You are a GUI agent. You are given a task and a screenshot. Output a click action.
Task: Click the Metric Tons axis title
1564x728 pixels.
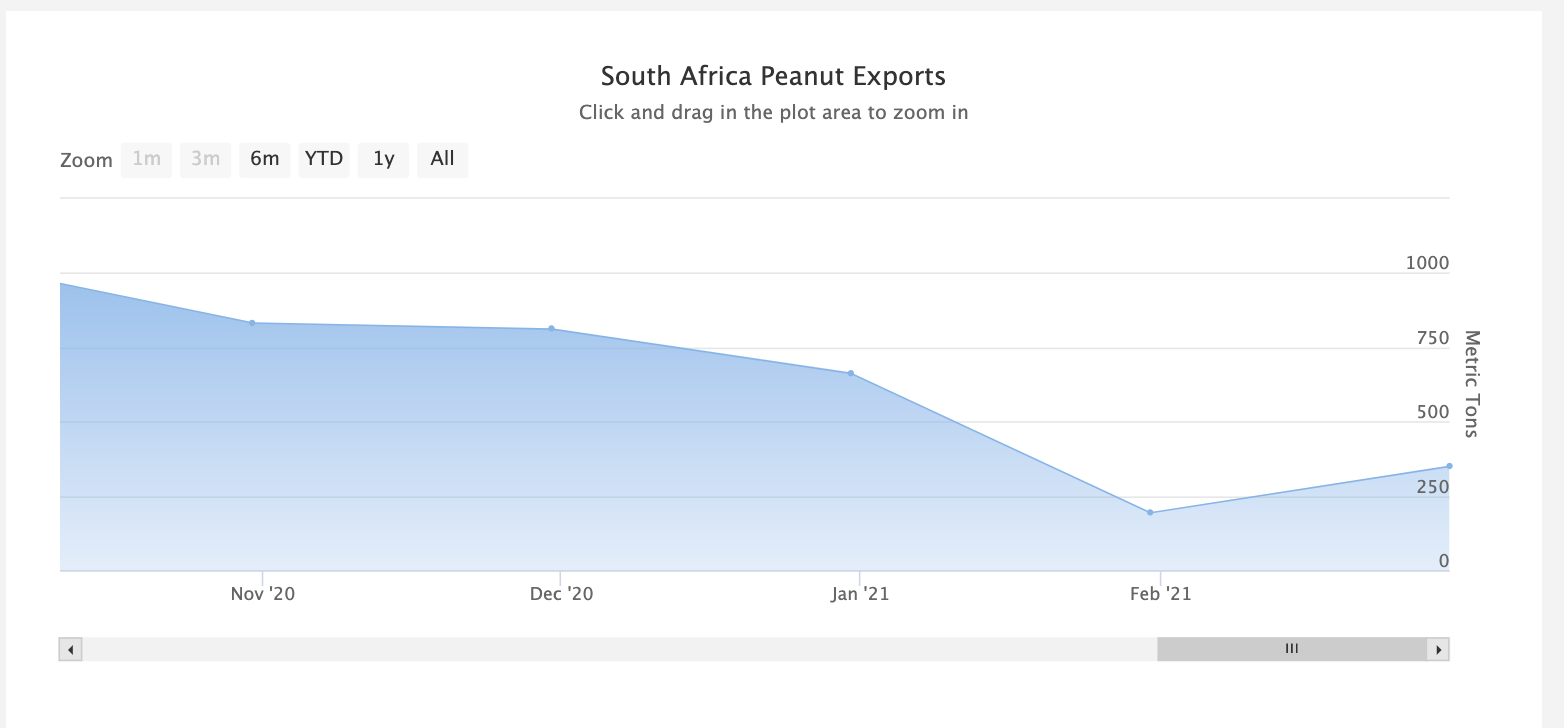pyautogui.click(x=1471, y=384)
